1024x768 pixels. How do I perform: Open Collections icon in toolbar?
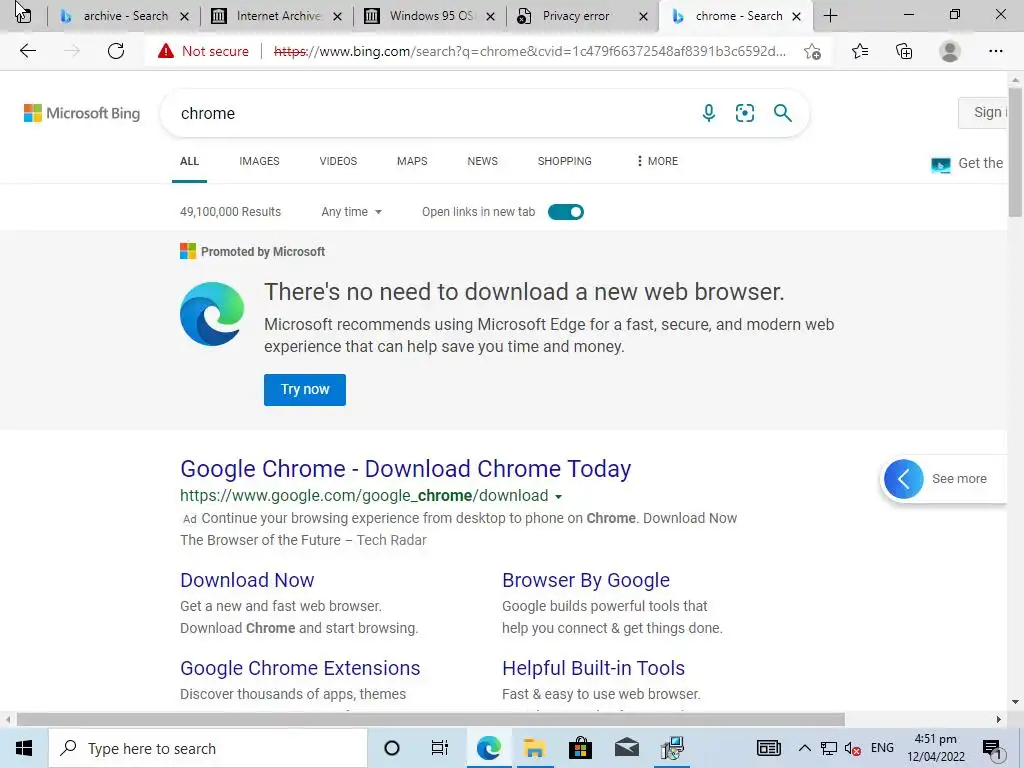click(x=904, y=51)
